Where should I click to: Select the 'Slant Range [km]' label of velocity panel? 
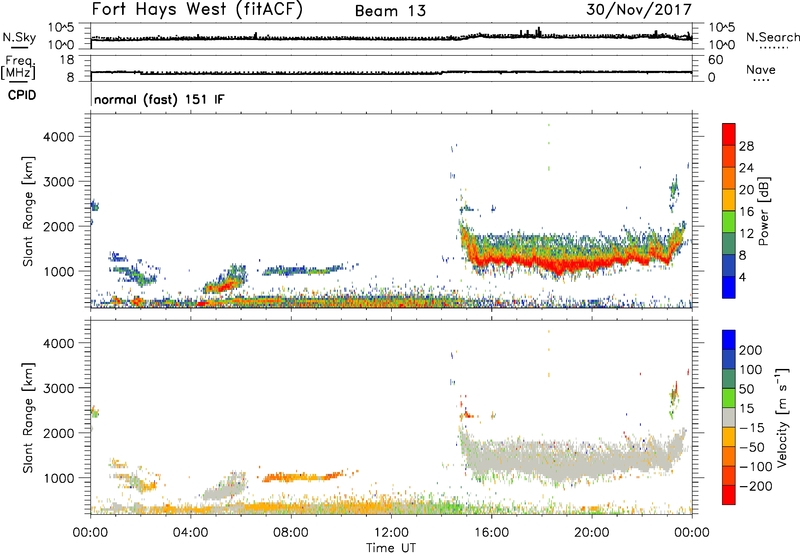(28, 418)
